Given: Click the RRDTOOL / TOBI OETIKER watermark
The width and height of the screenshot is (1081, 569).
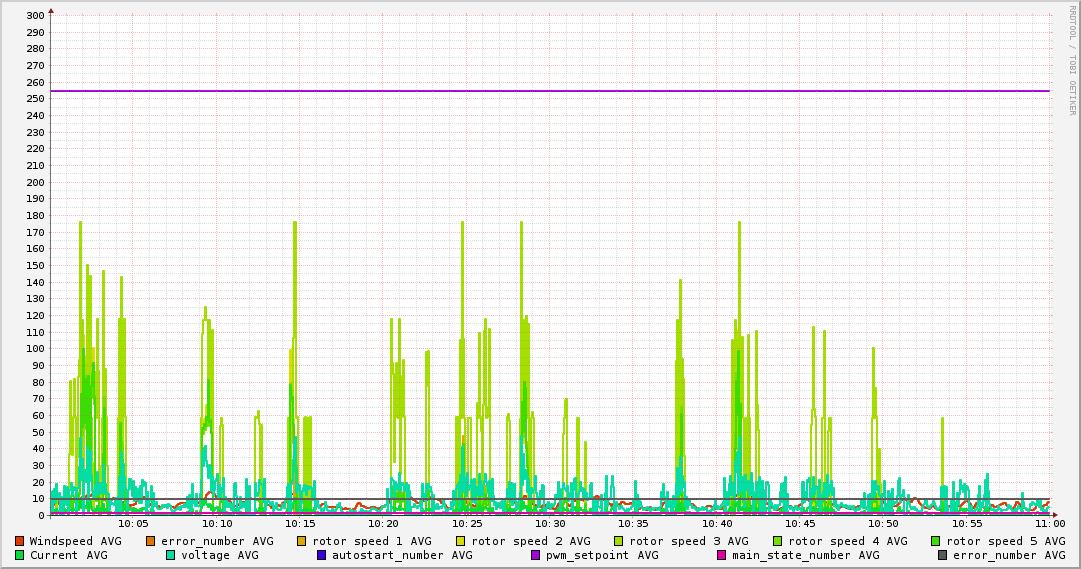Looking at the screenshot, I should coord(1072,60).
